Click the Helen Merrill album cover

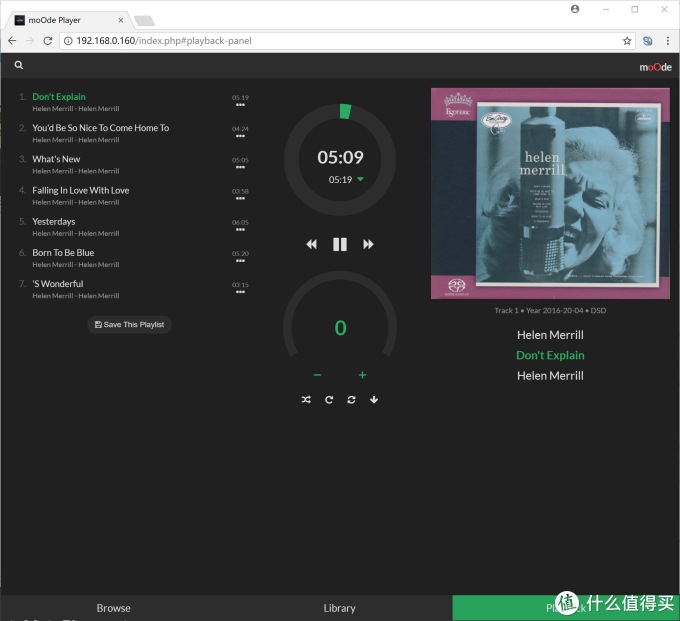point(550,193)
